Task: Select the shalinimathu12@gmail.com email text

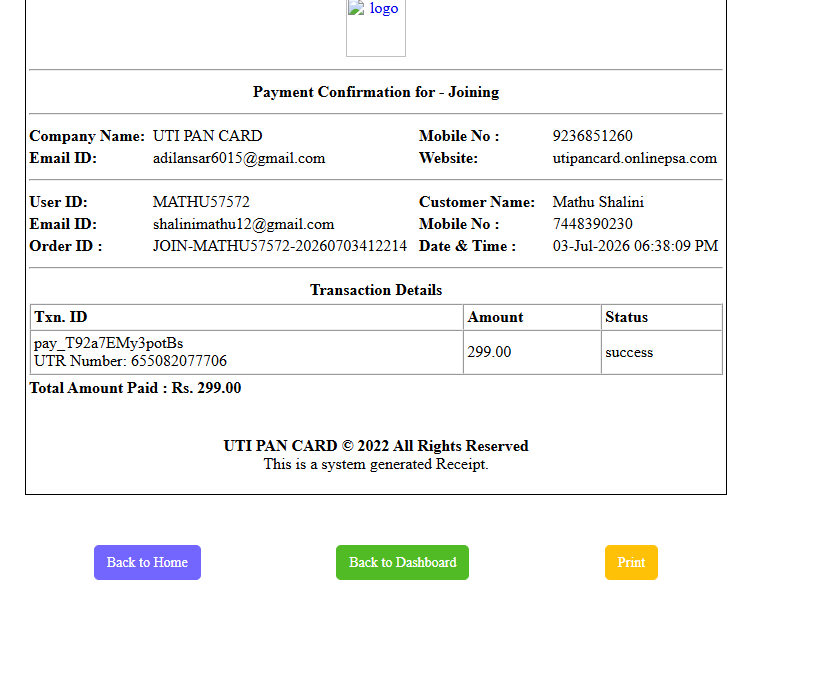Action: [x=244, y=224]
